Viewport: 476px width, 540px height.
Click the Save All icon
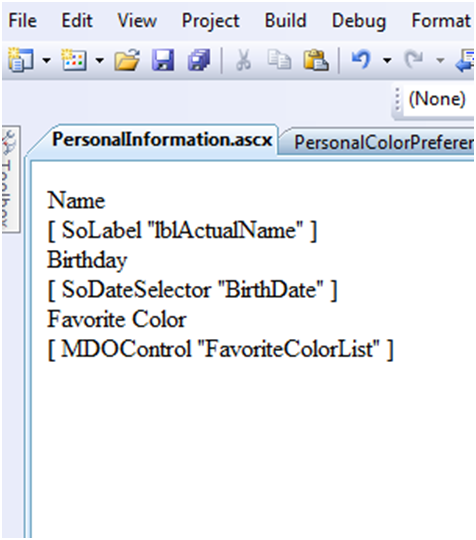[199, 60]
